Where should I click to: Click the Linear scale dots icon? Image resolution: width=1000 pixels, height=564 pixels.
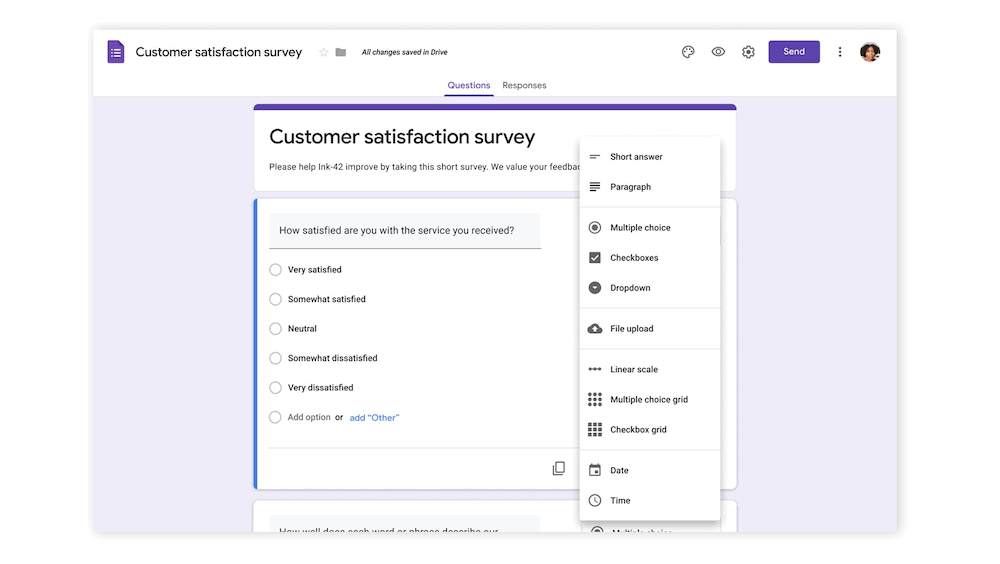594,369
